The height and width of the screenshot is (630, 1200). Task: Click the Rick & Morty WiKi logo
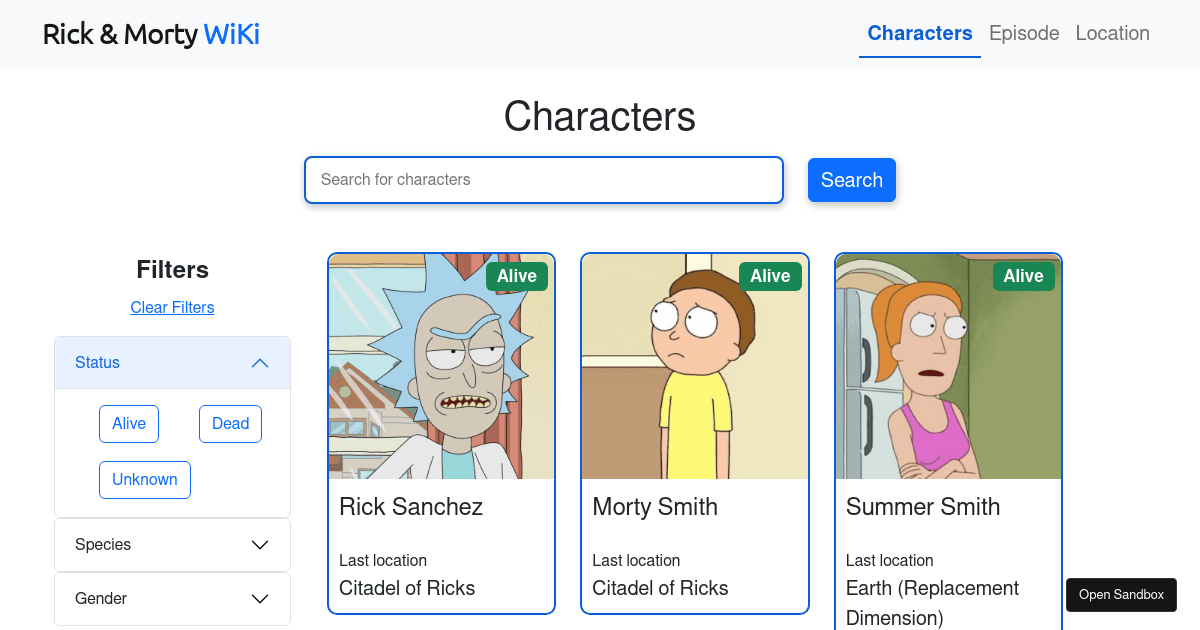pyautogui.click(x=150, y=33)
